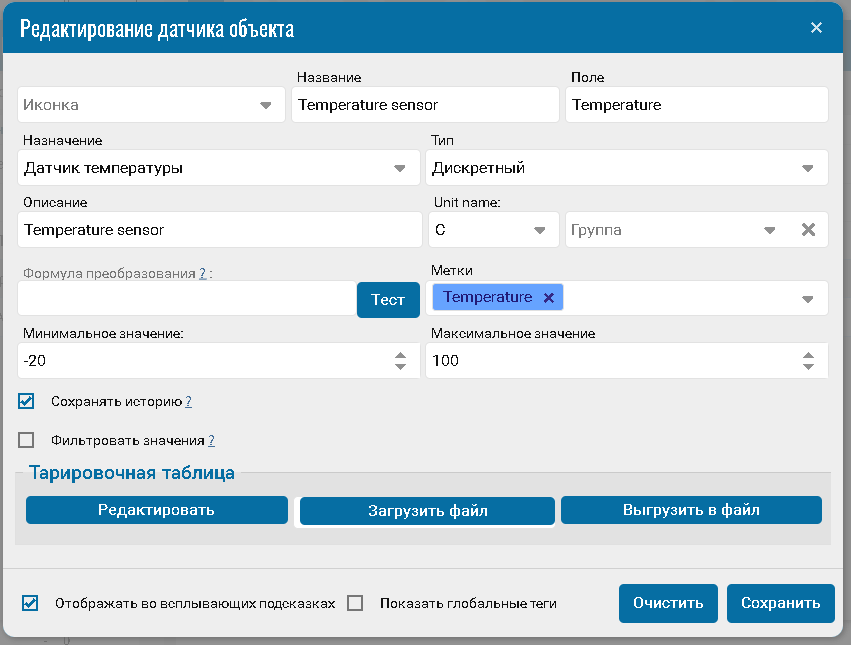The image size is (851, 645).
Task: Click Загрузить файл for calibration table
Action: click(x=427, y=511)
